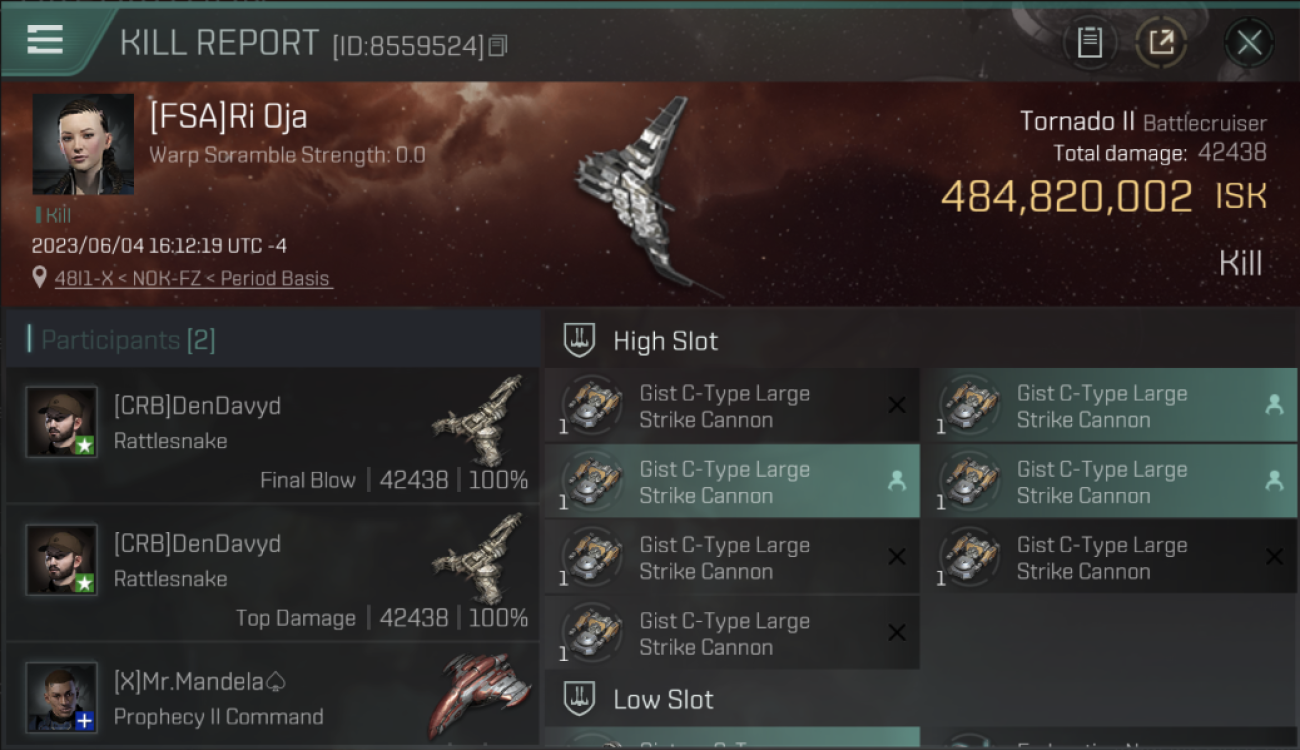Open Ri Oja's character portrait
This screenshot has width=1300, height=750.
(x=83, y=144)
